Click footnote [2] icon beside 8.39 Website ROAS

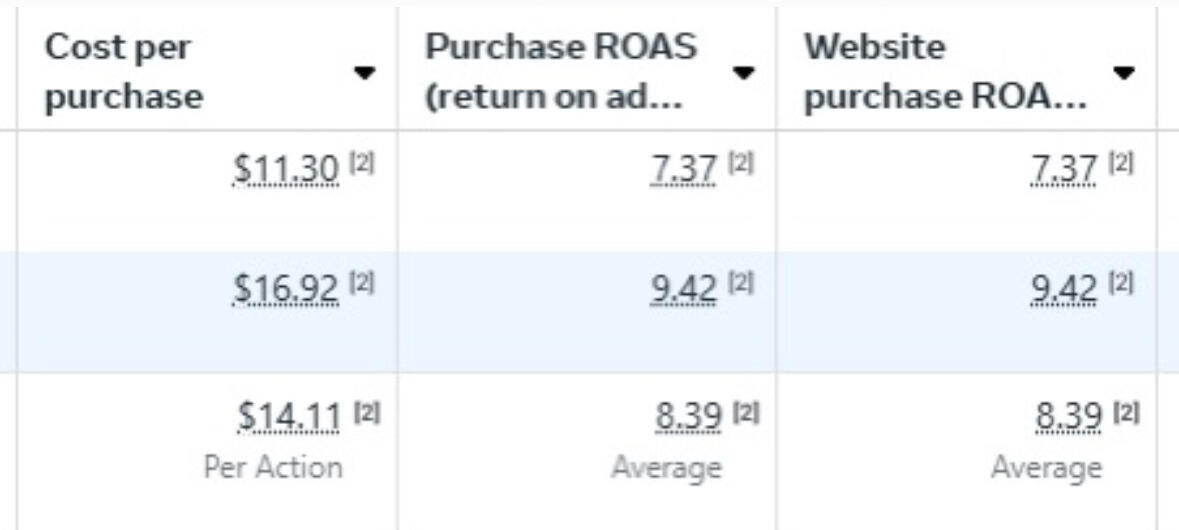click(x=1126, y=412)
